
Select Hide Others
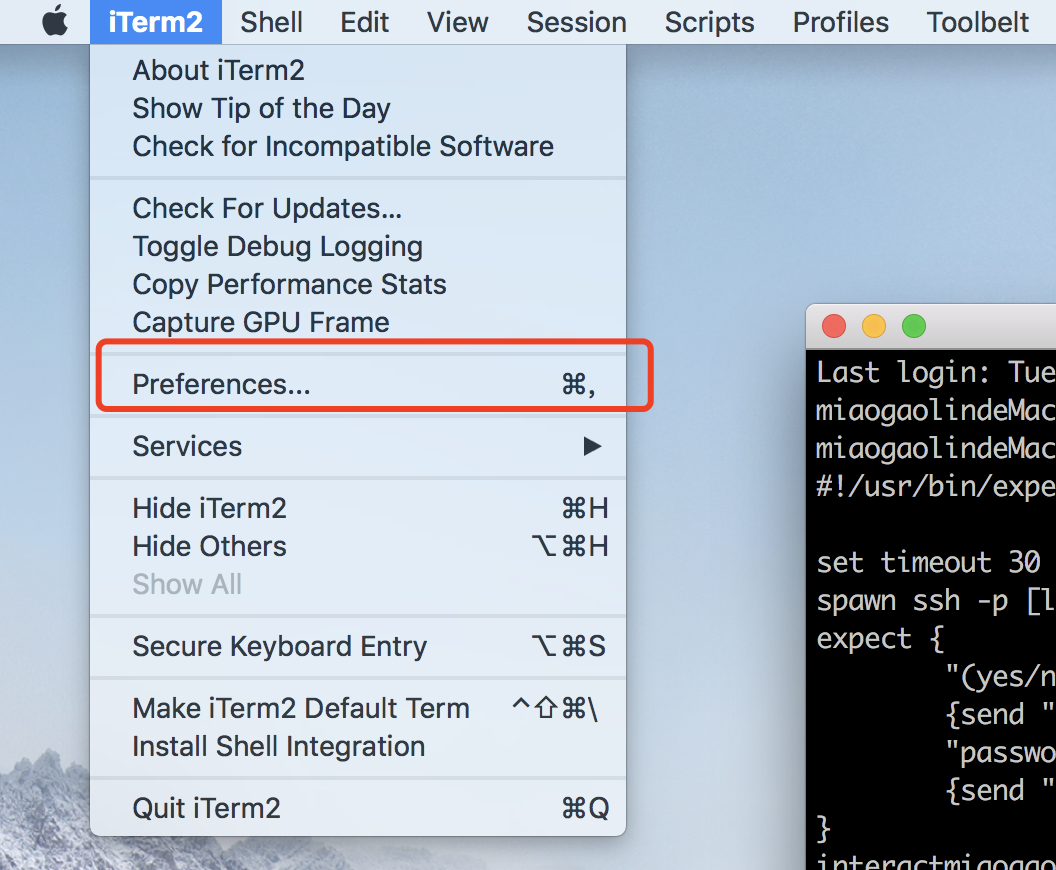[358, 546]
